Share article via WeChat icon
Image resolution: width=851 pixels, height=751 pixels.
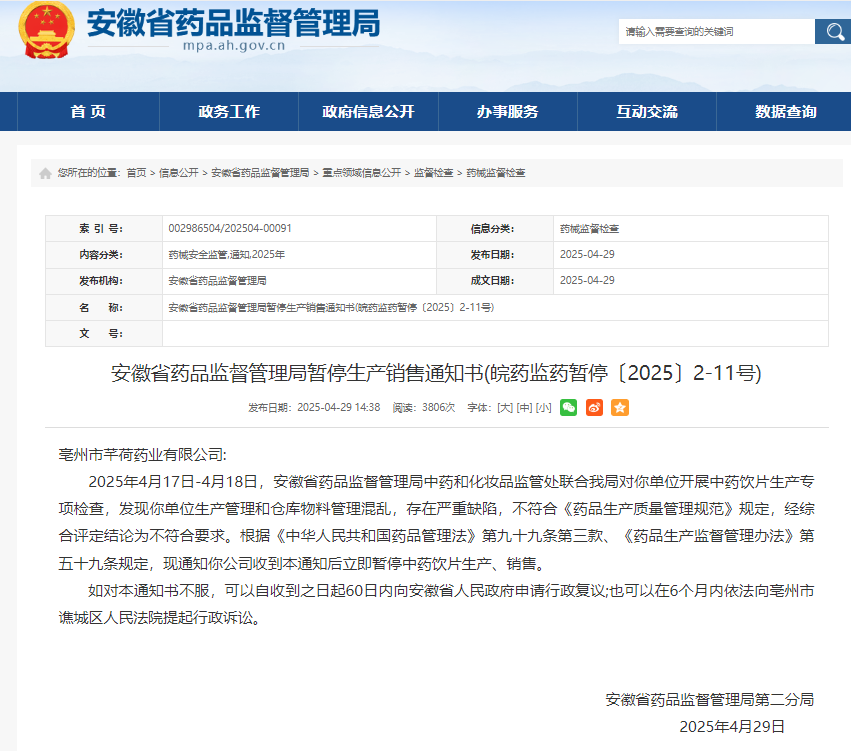tap(568, 408)
